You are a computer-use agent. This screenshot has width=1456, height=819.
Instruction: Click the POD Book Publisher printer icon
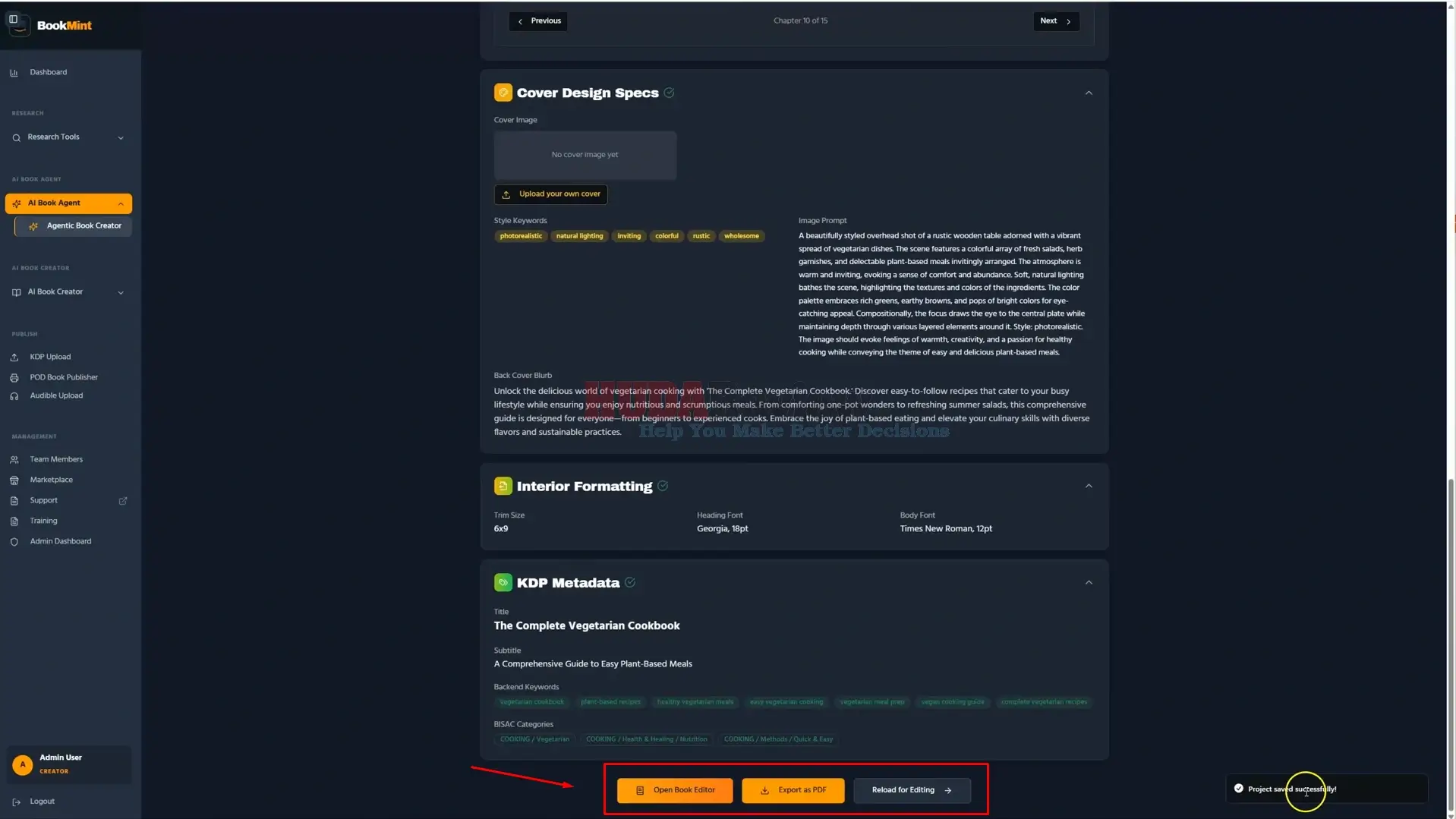pyautogui.click(x=14, y=377)
